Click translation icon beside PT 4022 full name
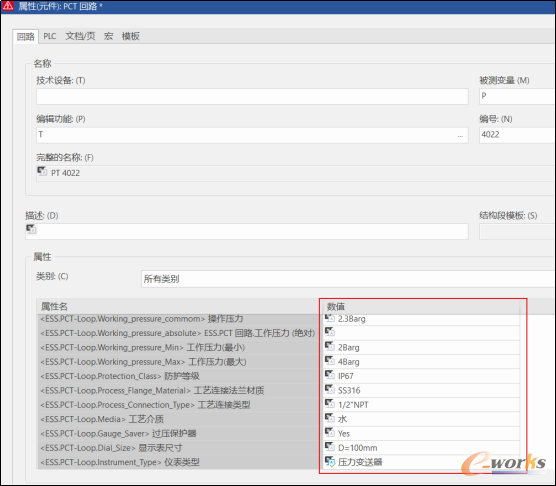 (42, 172)
